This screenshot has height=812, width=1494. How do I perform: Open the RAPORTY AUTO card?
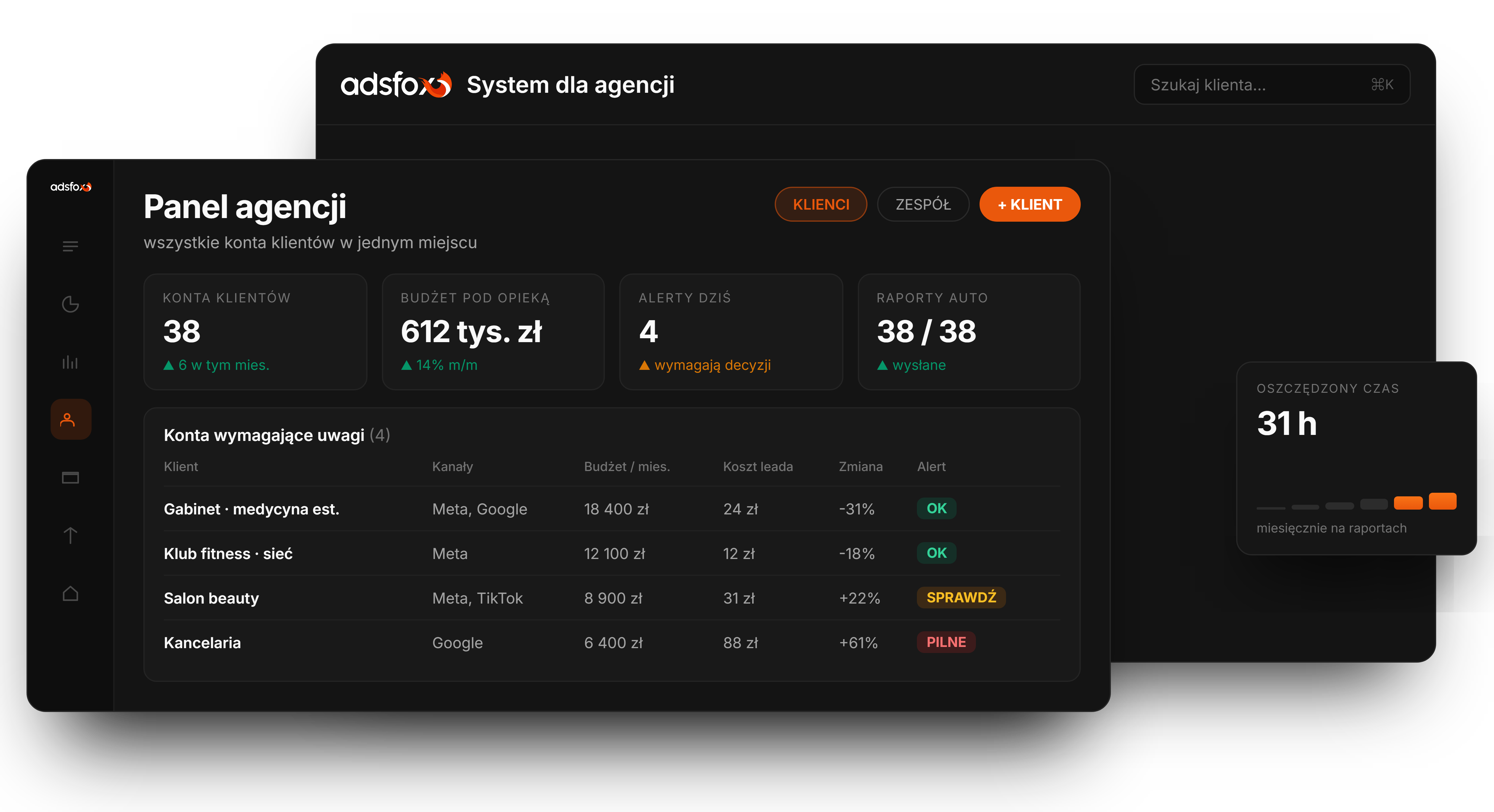pos(969,332)
